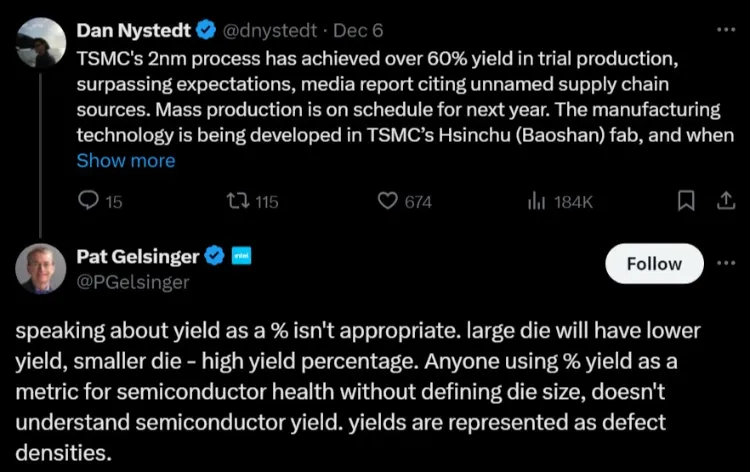Open view analytics showing 184K
Viewport: 750px width, 472px height.
point(534,201)
